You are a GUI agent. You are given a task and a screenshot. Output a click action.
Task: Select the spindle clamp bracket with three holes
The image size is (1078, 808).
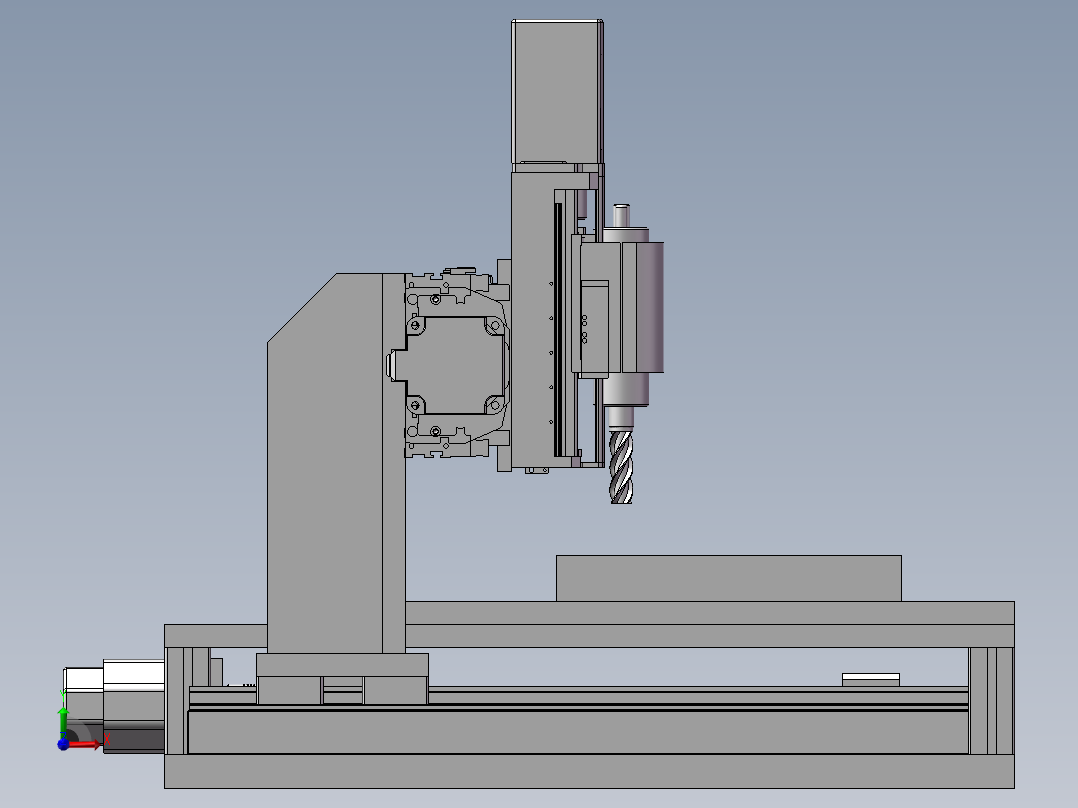coord(595,327)
